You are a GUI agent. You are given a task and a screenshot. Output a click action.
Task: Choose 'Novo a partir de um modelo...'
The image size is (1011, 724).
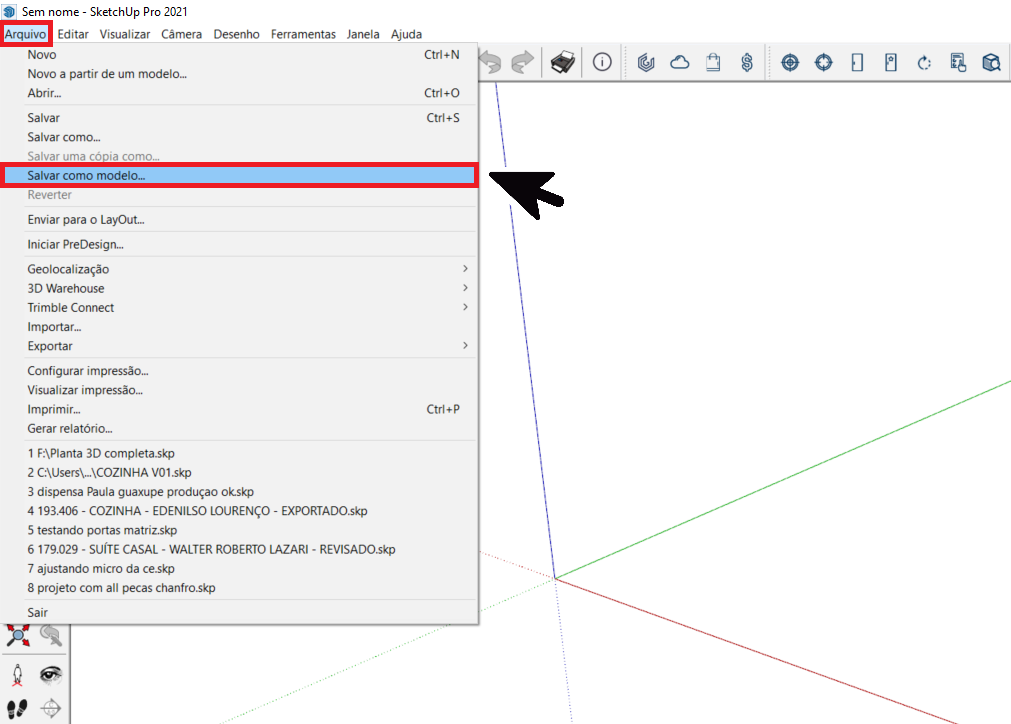point(239,74)
